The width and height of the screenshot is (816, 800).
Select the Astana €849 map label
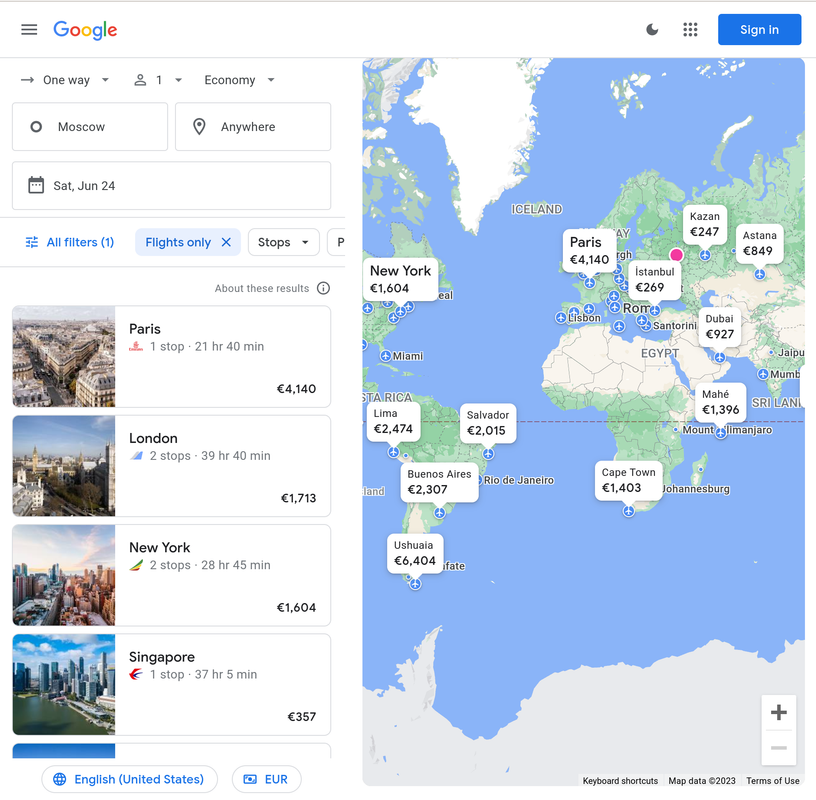(759, 244)
